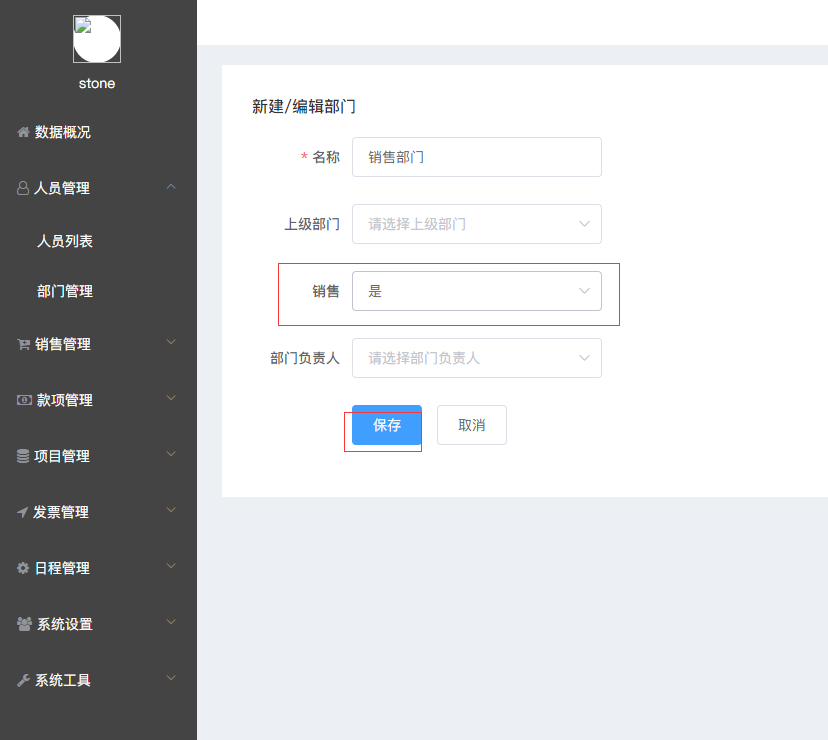Expand the 系统设置 menu chevron
The image size is (828, 740).
point(171,622)
